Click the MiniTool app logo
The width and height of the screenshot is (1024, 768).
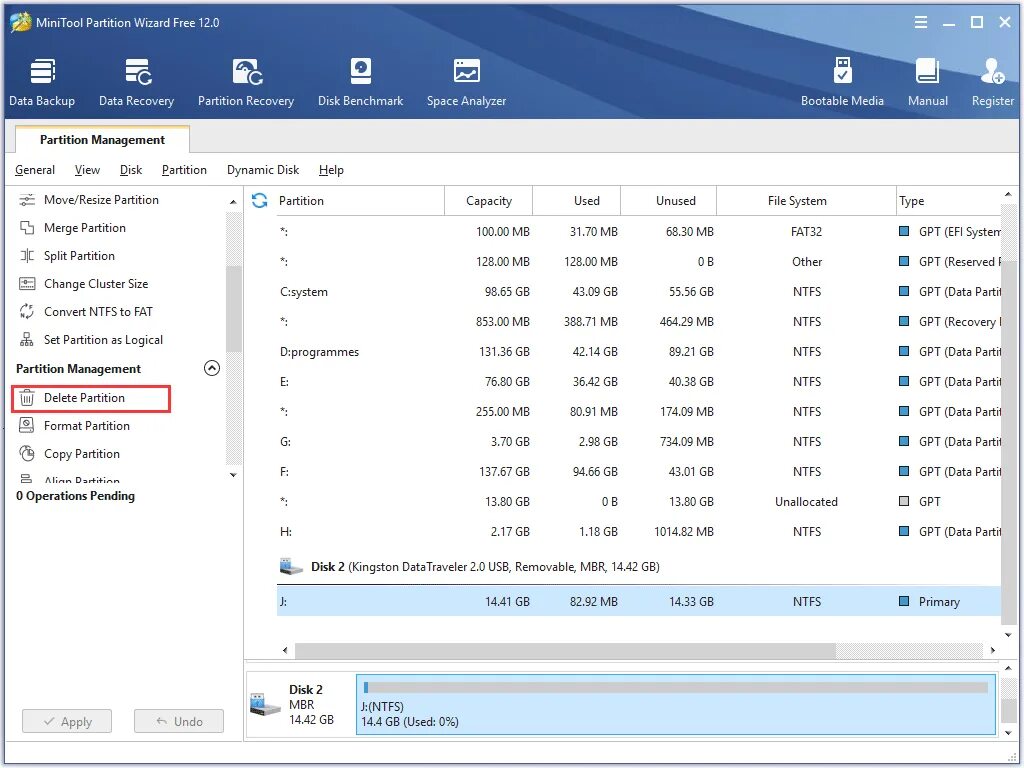tap(20, 22)
